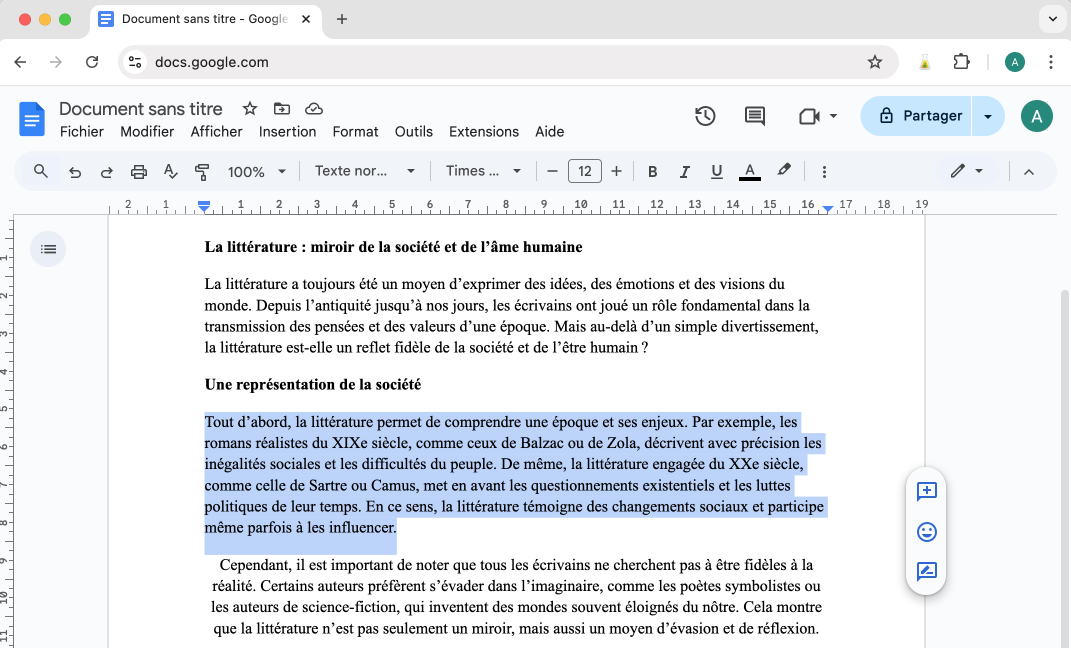The height and width of the screenshot is (648, 1071).
Task: Open the Times font family dropdown
Action: pyautogui.click(x=483, y=171)
